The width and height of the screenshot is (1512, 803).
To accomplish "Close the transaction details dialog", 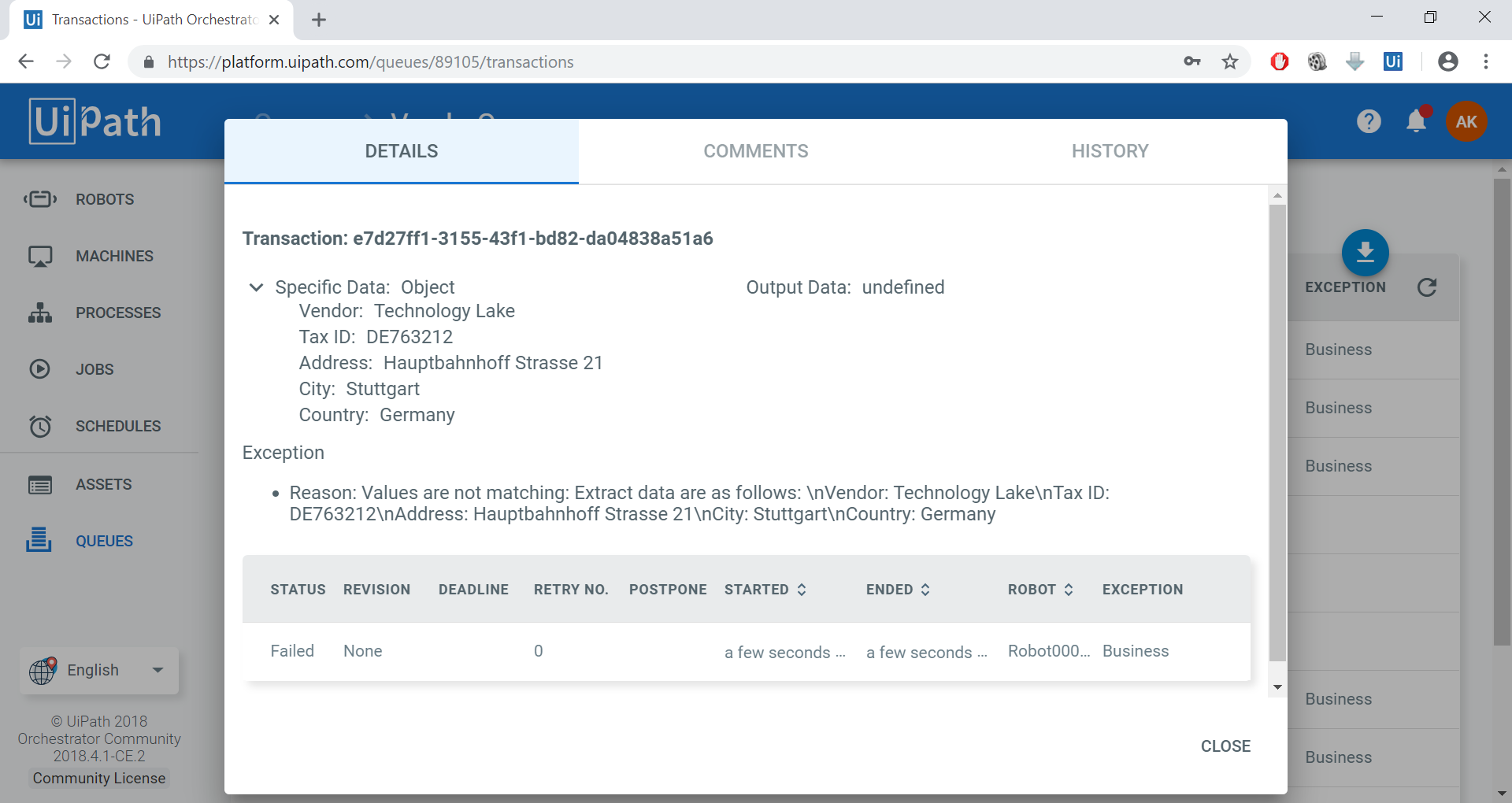I will pyautogui.click(x=1225, y=746).
